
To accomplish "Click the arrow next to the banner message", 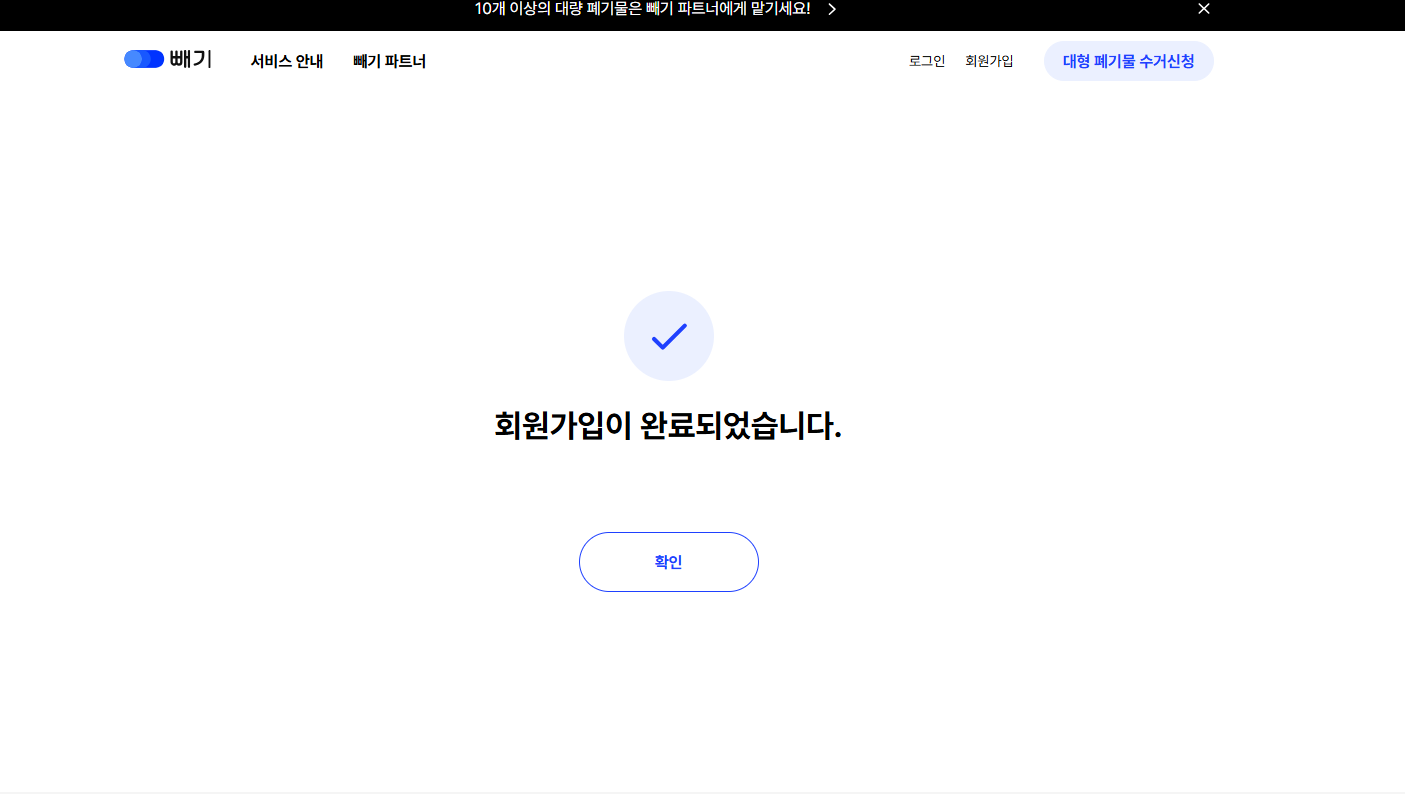I will [x=831, y=9].
